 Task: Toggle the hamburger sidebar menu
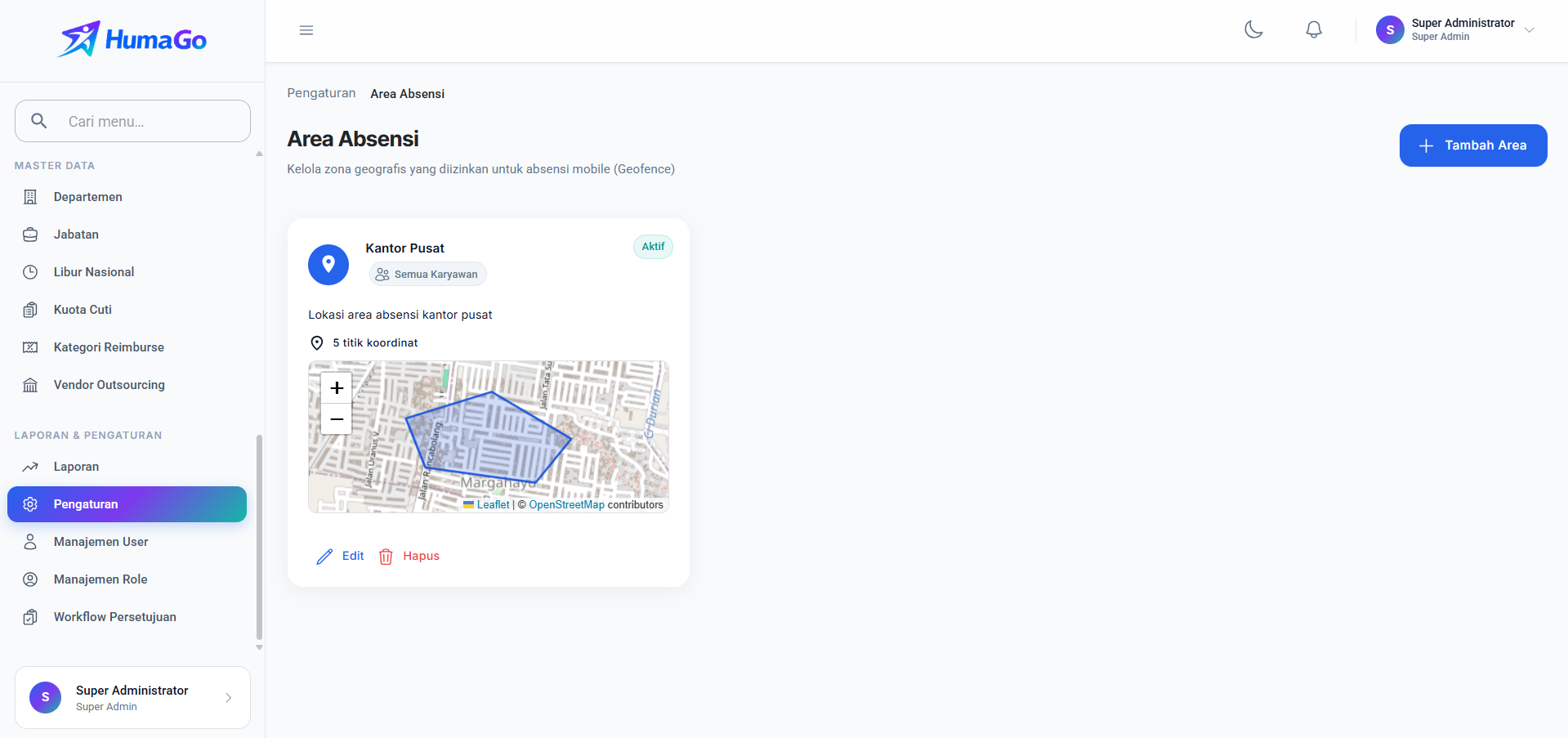(306, 30)
